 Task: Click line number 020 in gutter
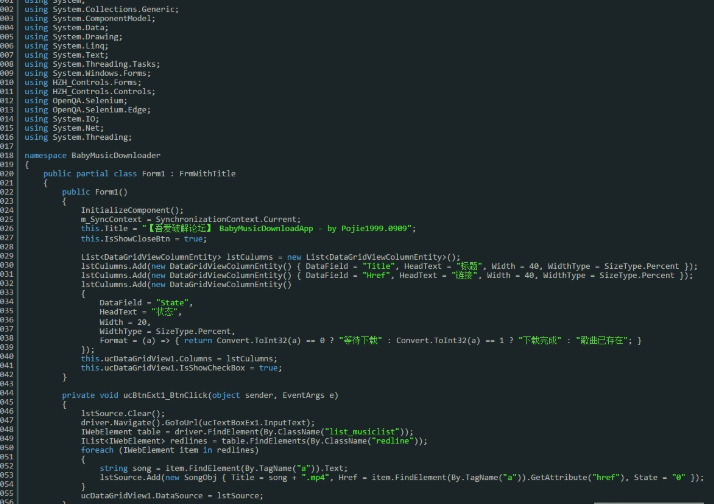click(7, 173)
